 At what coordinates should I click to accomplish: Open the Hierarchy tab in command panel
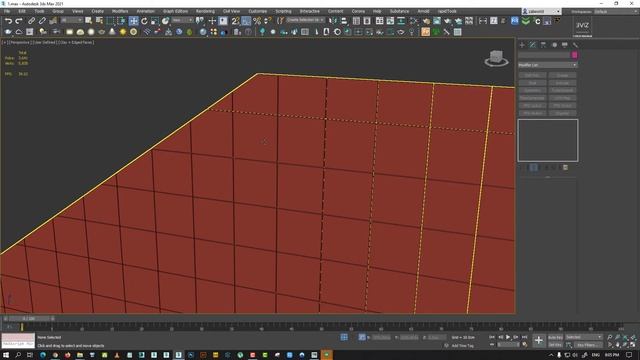[543, 45]
